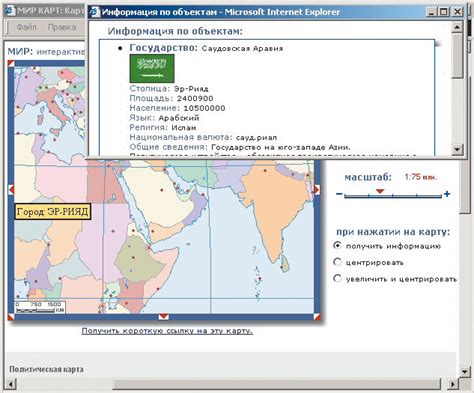Screen dimensions: 474x393
Task: Zoom out with the minus scale button
Action: click(x=339, y=194)
